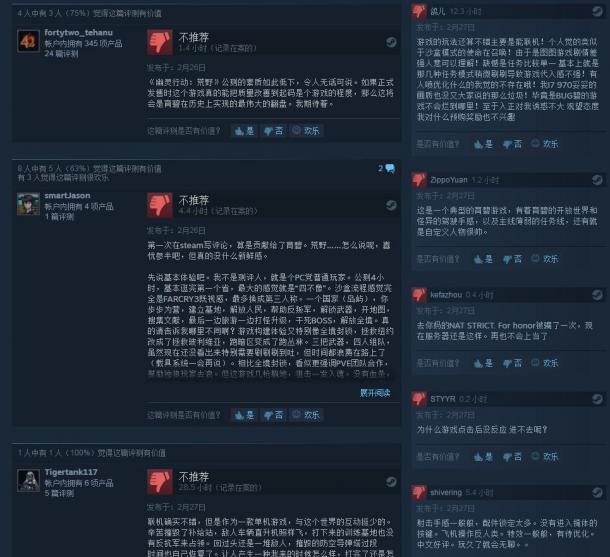Click the Steam icon on Tigertank117's review
610x557 pixels.
pos(391,482)
